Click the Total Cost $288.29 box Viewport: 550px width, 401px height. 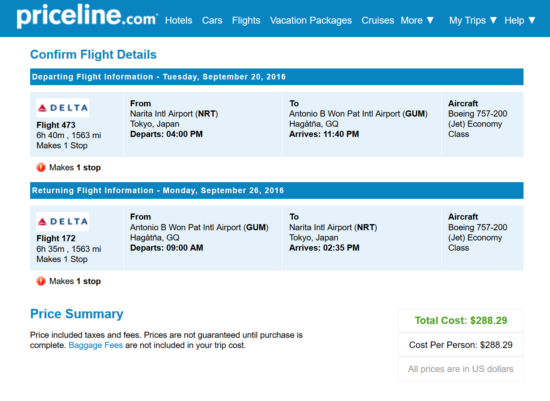[x=461, y=320]
